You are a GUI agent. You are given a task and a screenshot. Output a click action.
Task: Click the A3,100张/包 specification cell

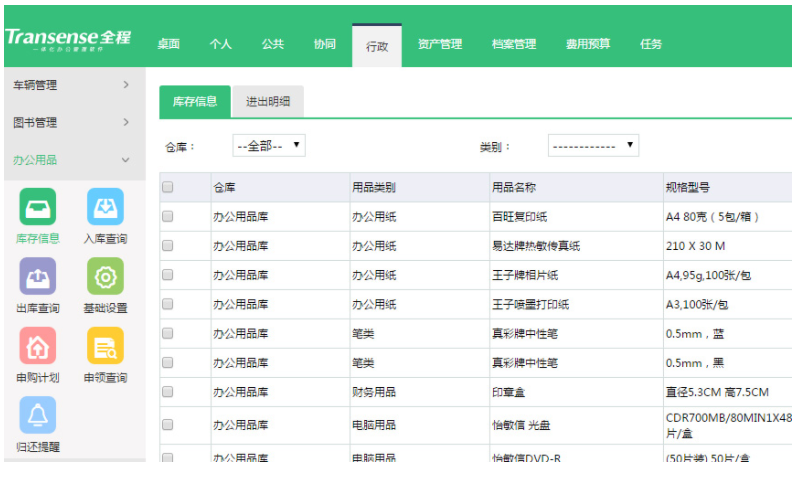point(728,305)
